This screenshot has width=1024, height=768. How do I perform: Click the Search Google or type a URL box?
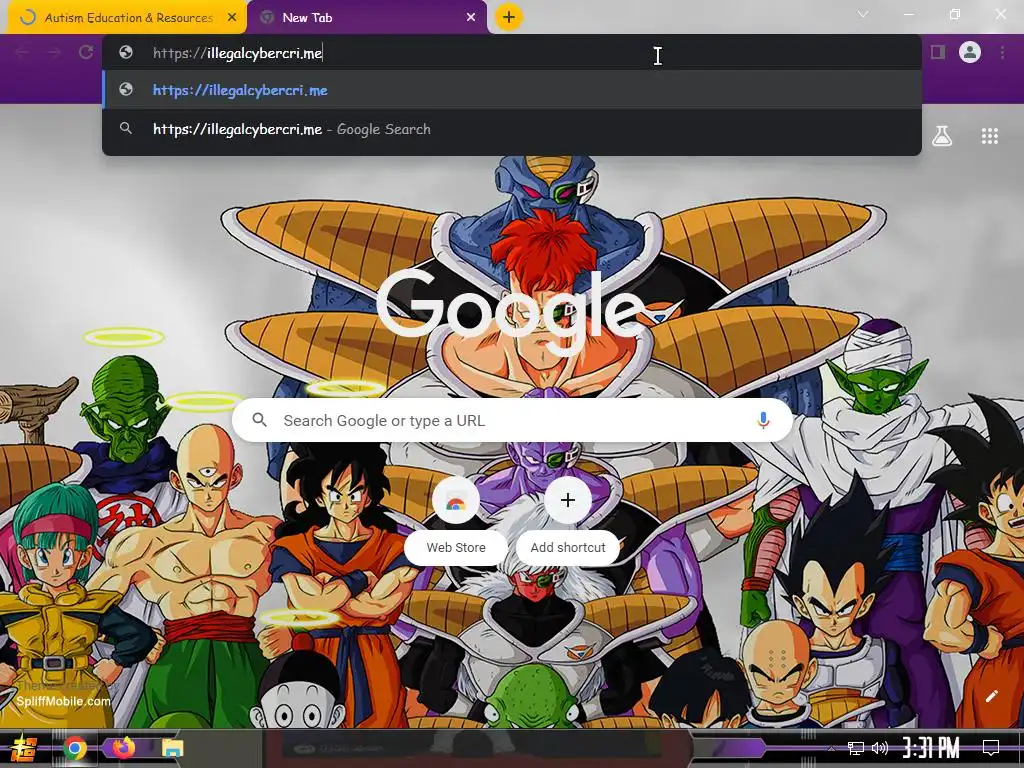click(x=512, y=420)
